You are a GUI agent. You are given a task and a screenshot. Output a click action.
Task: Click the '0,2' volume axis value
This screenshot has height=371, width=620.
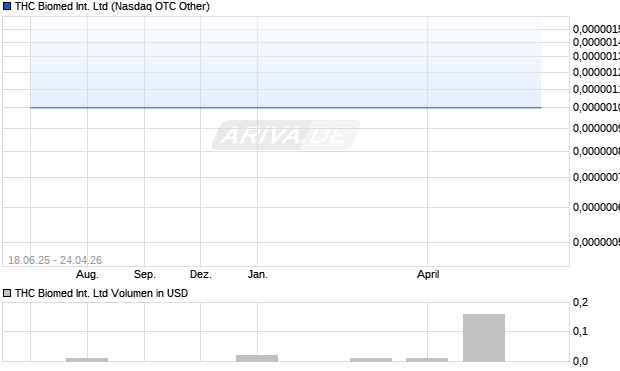(x=580, y=303)
